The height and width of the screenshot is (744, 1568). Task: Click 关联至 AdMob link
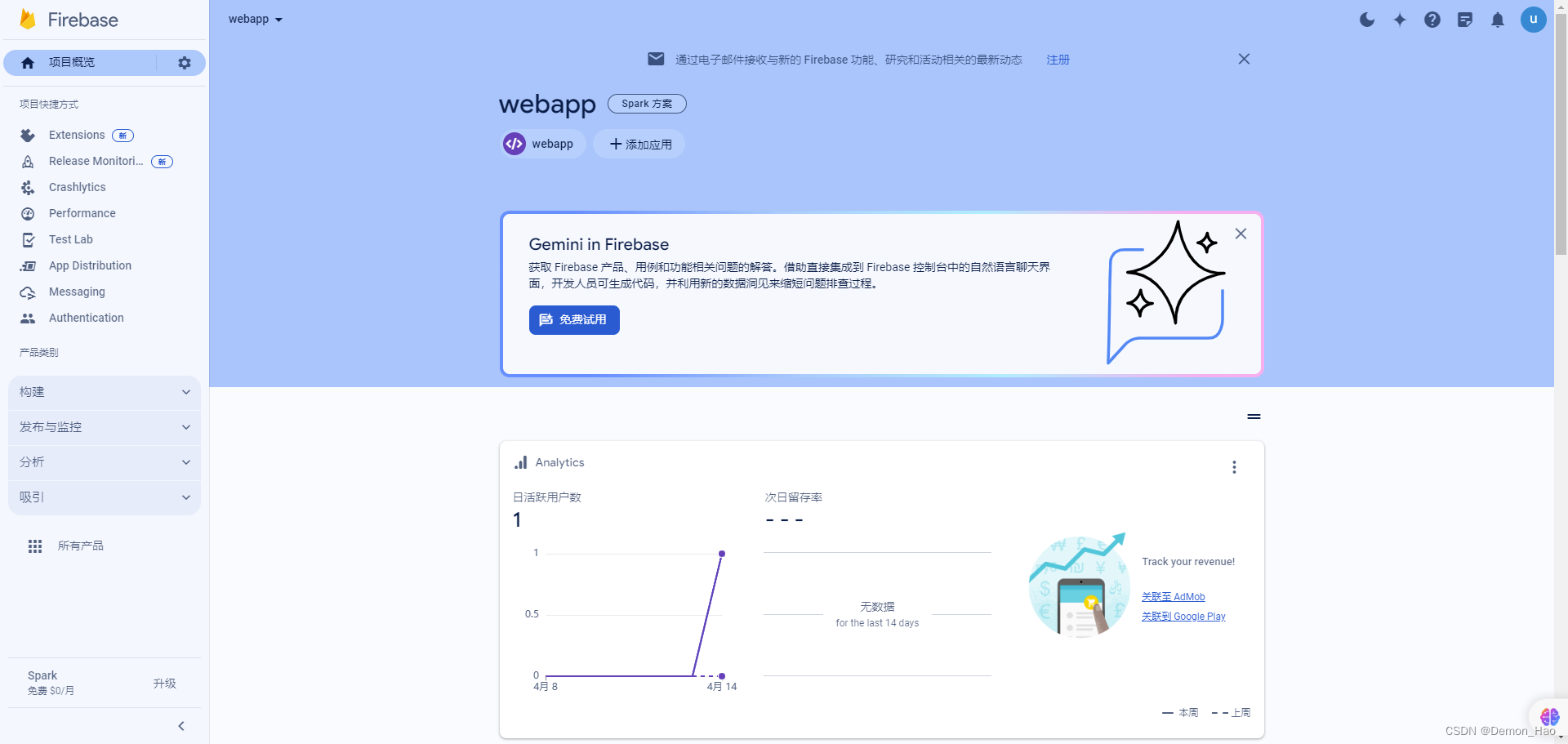[1174, 597]
